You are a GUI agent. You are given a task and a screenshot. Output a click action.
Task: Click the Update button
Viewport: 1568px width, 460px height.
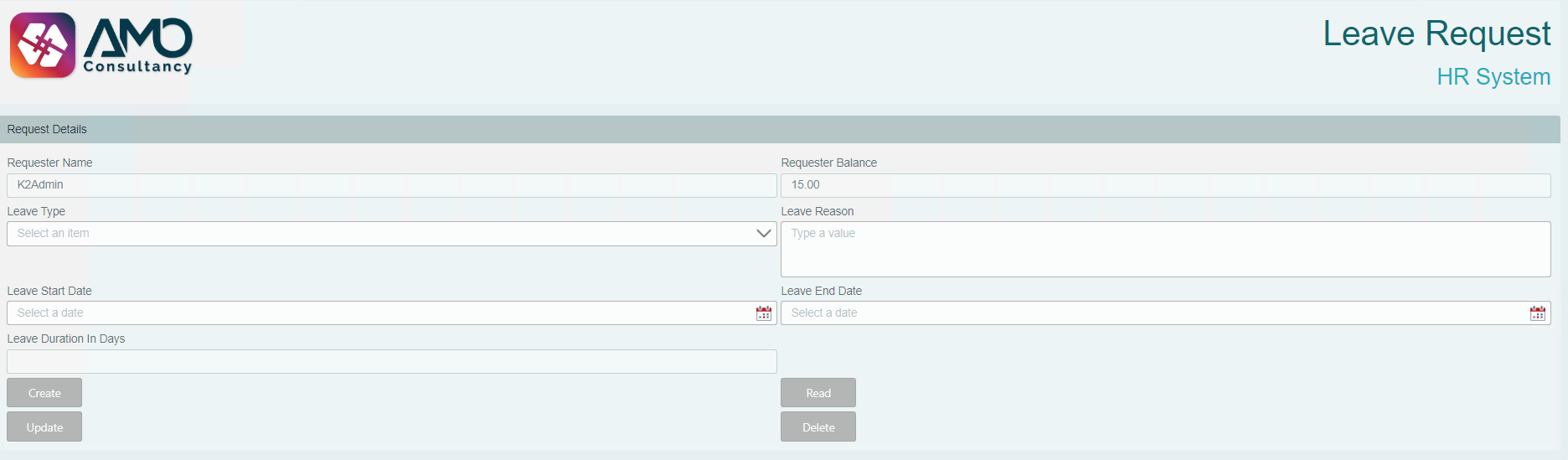(44, 427)
